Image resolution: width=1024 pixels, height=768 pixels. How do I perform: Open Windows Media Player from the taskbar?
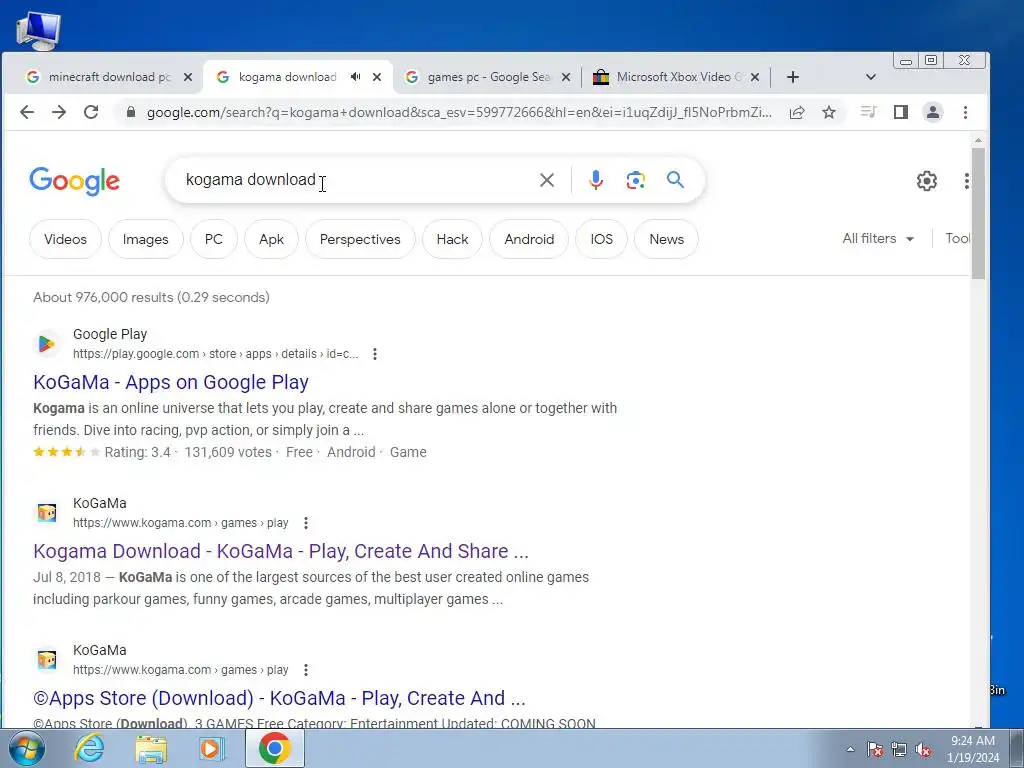211,749
